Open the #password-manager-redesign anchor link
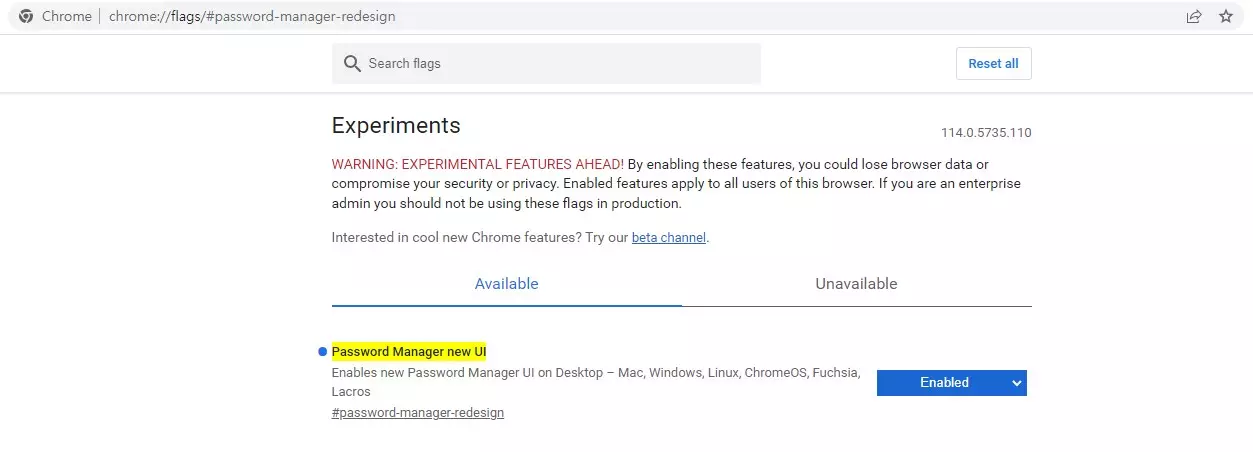The image size is (1253, 452). (418, 413)
